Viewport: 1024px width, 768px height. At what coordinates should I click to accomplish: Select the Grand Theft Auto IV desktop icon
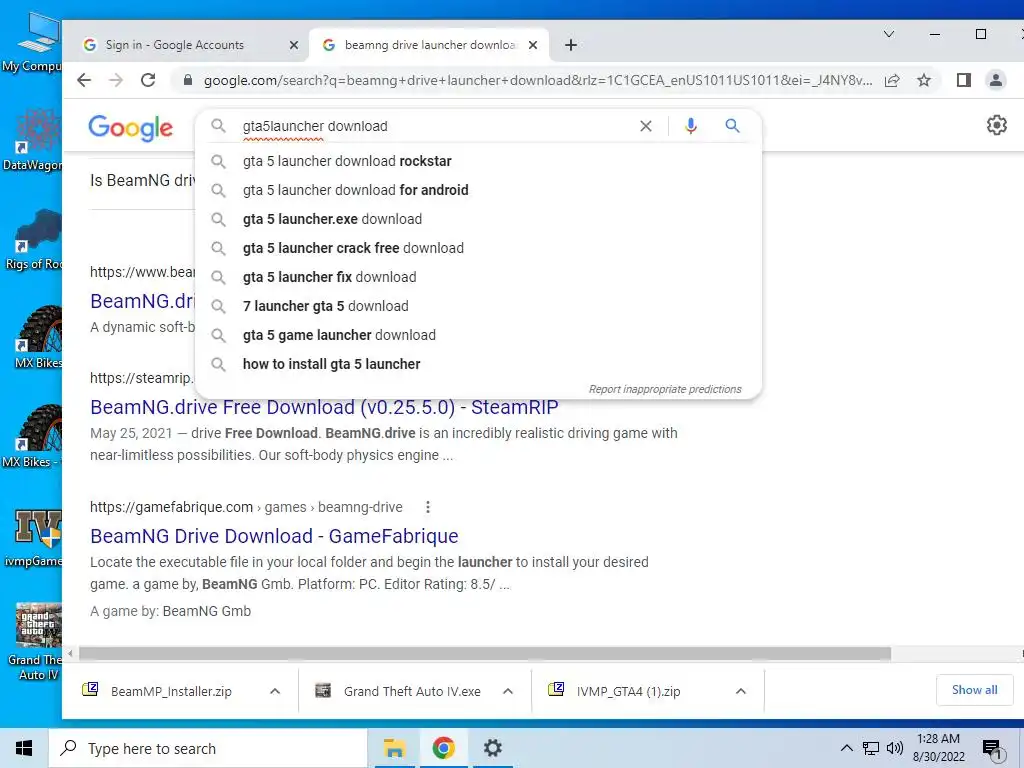(x=35, y=641)
